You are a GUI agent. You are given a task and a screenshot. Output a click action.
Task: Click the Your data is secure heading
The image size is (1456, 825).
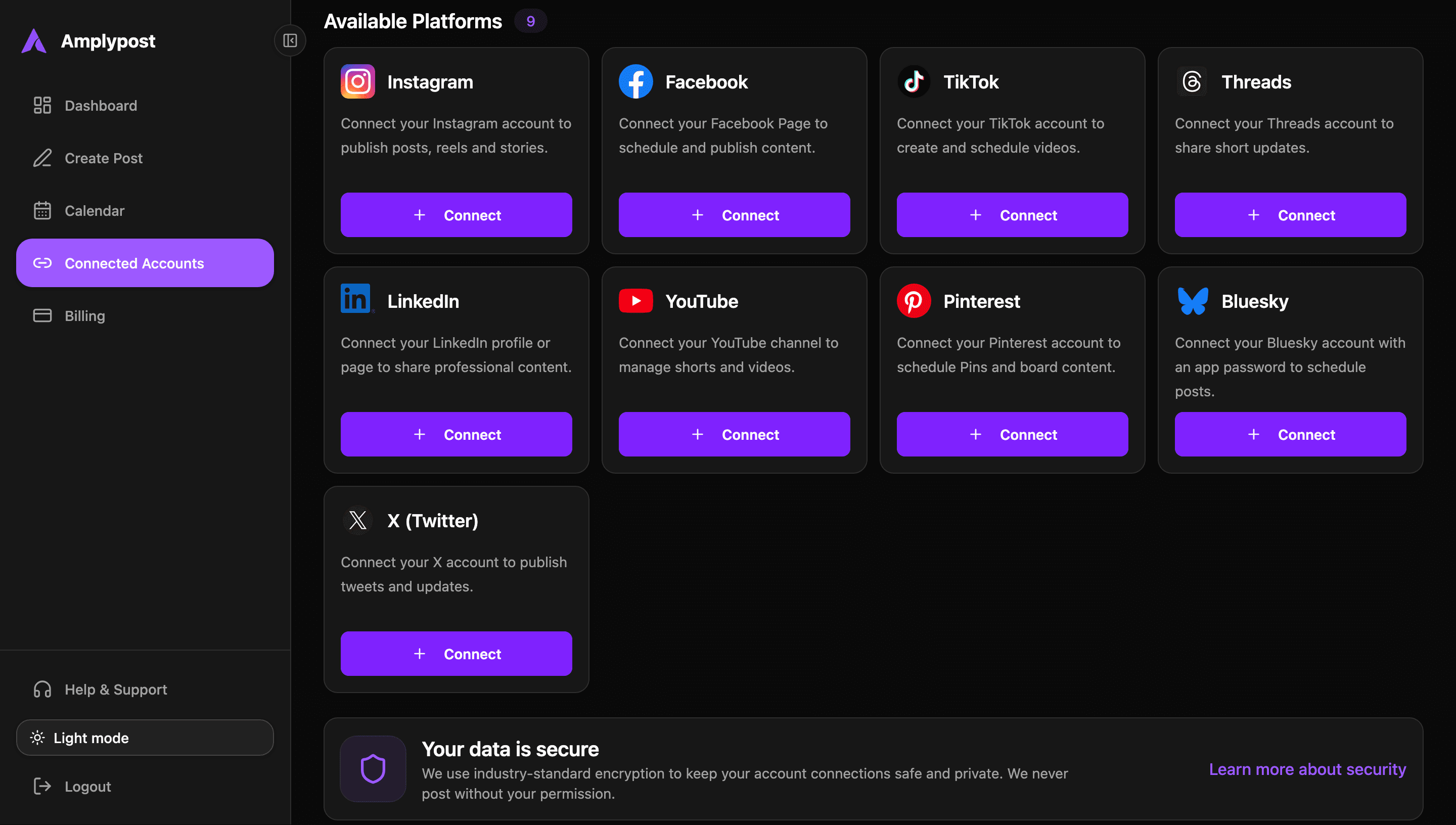tap(510, 749)
